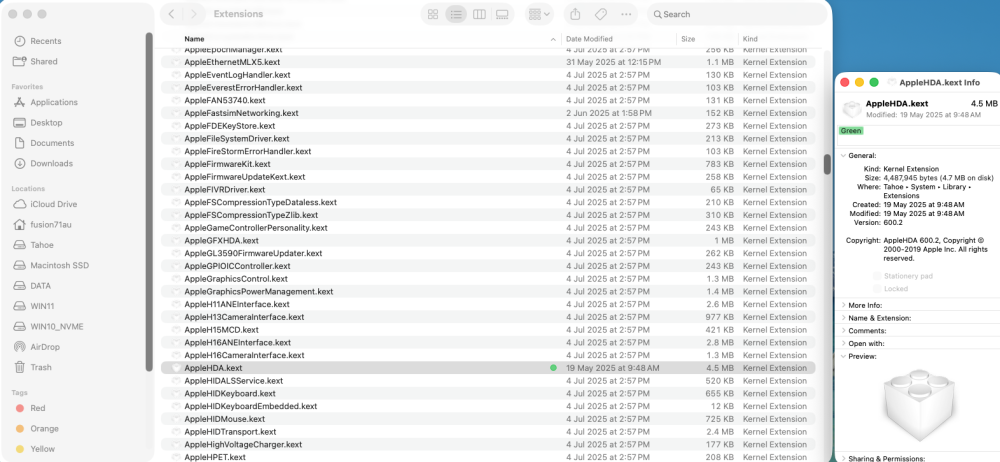Image resolution: width=1000 pixels, height=462 pixels.
Task: Switch Finder to gallery view
Action: pos(503,14)
